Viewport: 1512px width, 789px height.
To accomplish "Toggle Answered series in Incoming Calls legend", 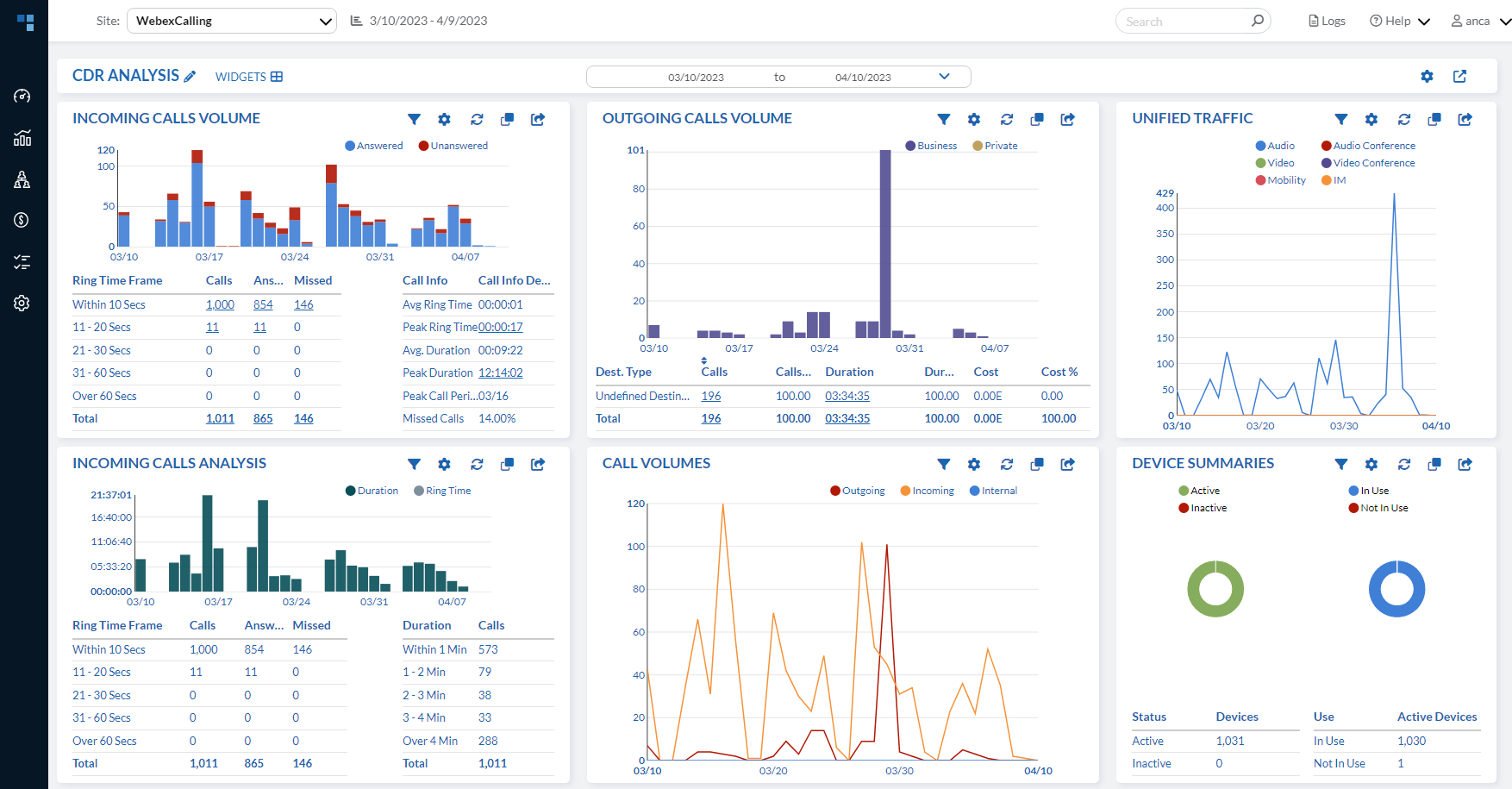I will (x=374, y=146).
